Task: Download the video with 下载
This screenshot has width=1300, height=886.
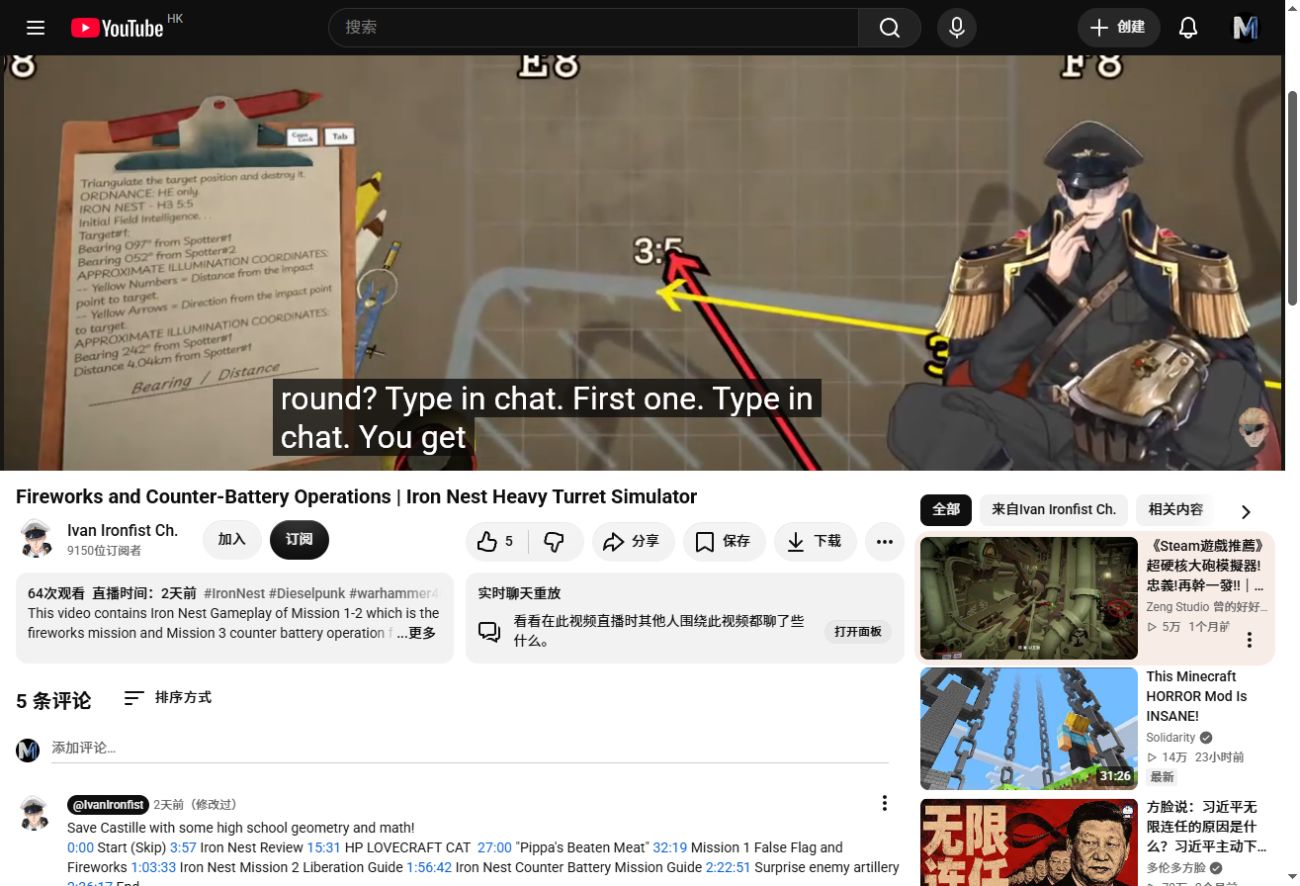Action: click(x=814, y=541)
